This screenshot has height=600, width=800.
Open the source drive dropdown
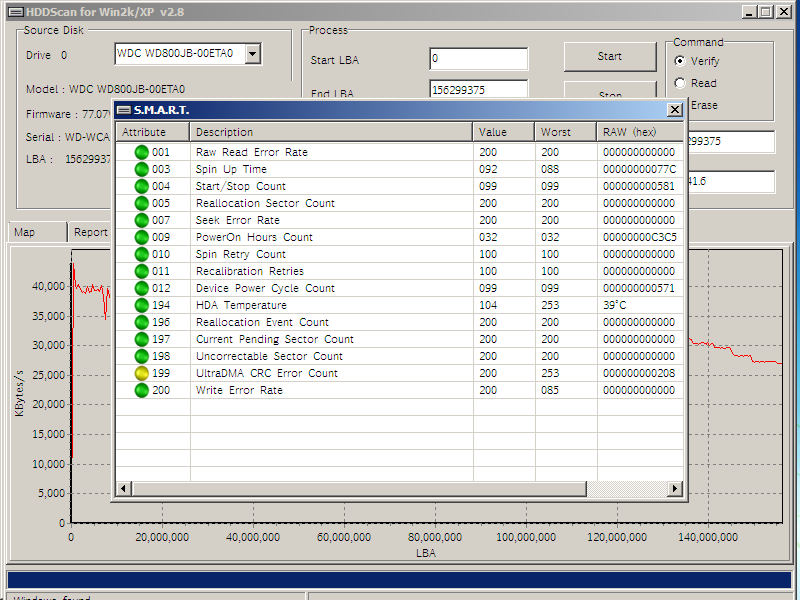pyautogui.click(x=252, y=54)
